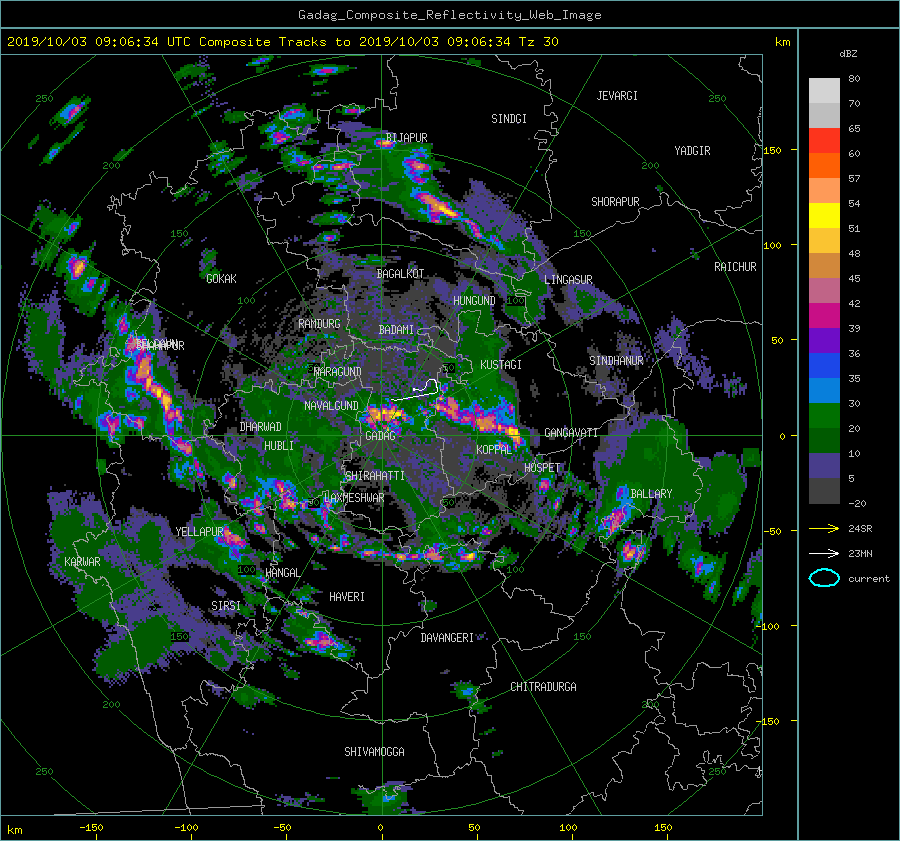Click the SHIRAHATTI city label
This screenshot has width=900, height=841.
point(375,476)
